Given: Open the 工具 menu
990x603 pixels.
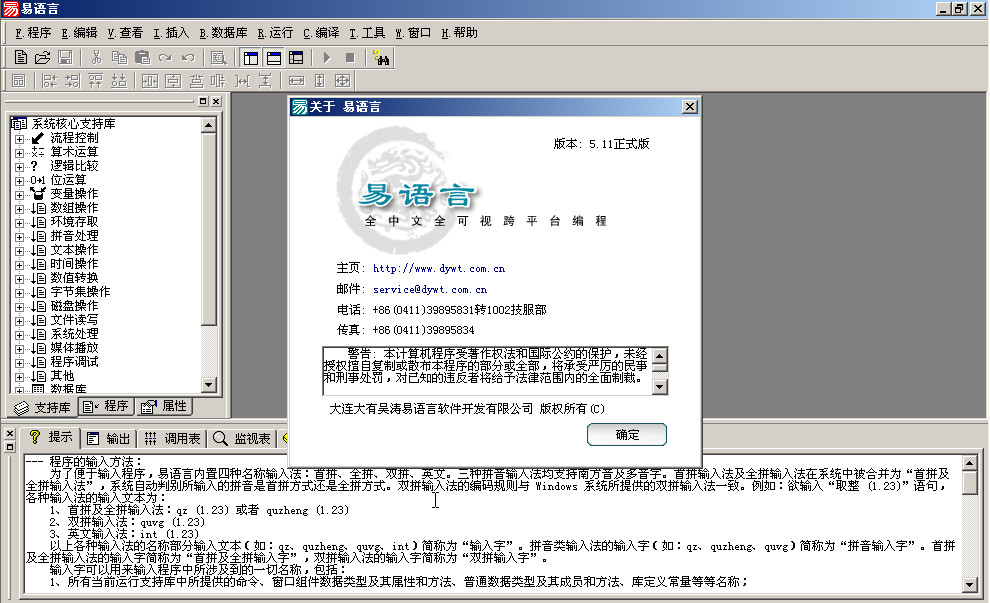Looking at the screenshot, I should (367, 32).
